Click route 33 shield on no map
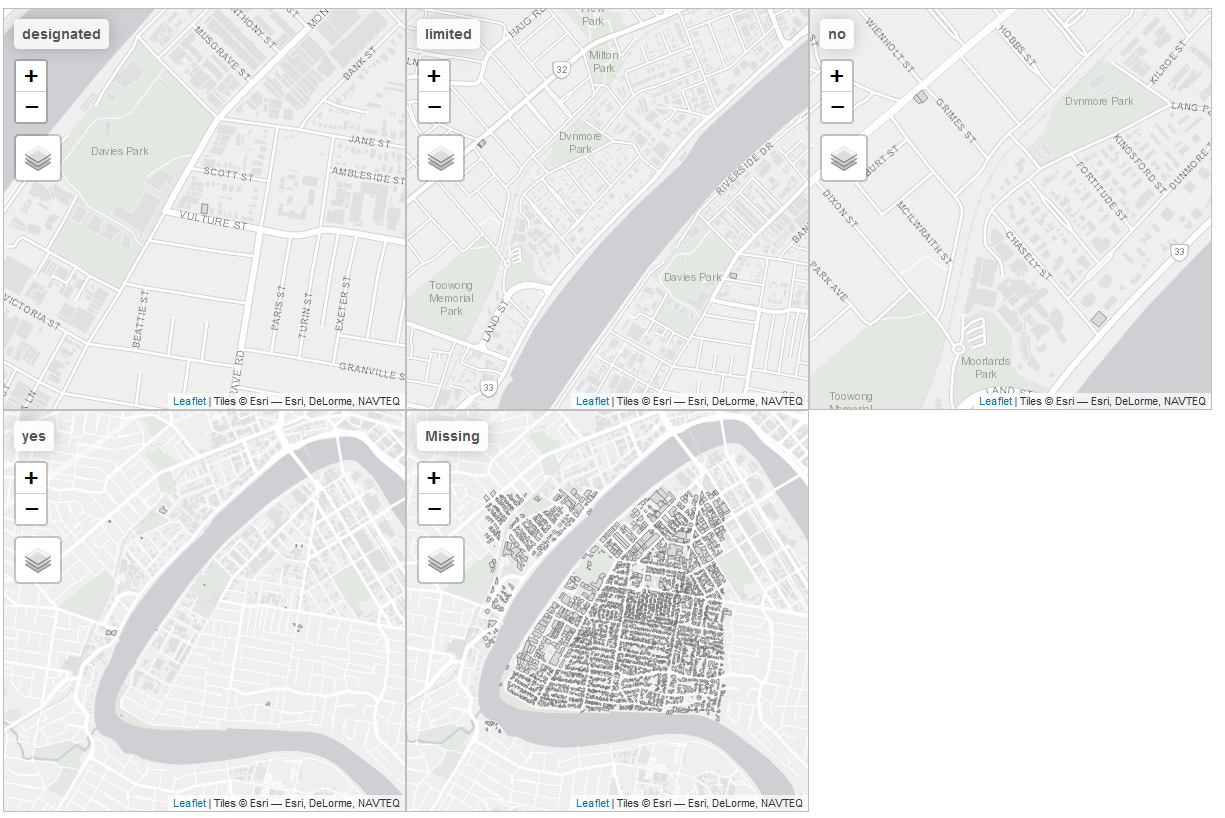Image resolution: width=1225 pixels, height=818 pixels. (1180, 251)
